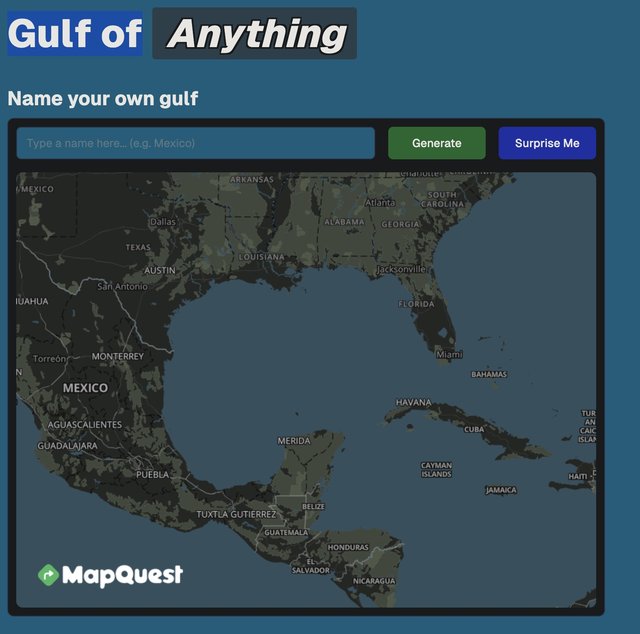The height and width of the screenshot is (634, 640).
Task: Click the CAYMAN ISLANDS label
Action: click(436, 469)
